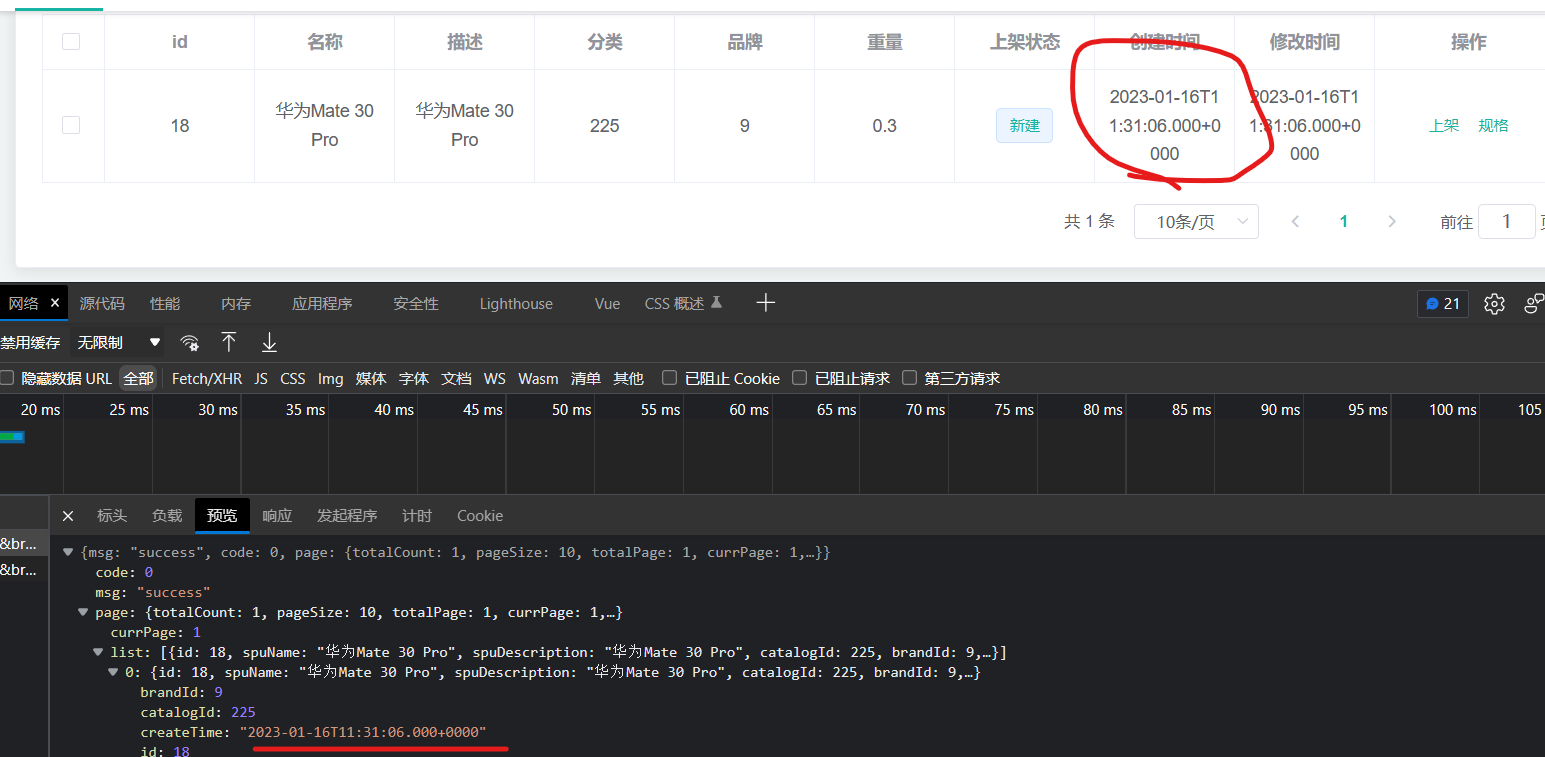Switch to the 性能 tab
Image resolution: width=1545 pixels, height=757 pixels.
165,304
